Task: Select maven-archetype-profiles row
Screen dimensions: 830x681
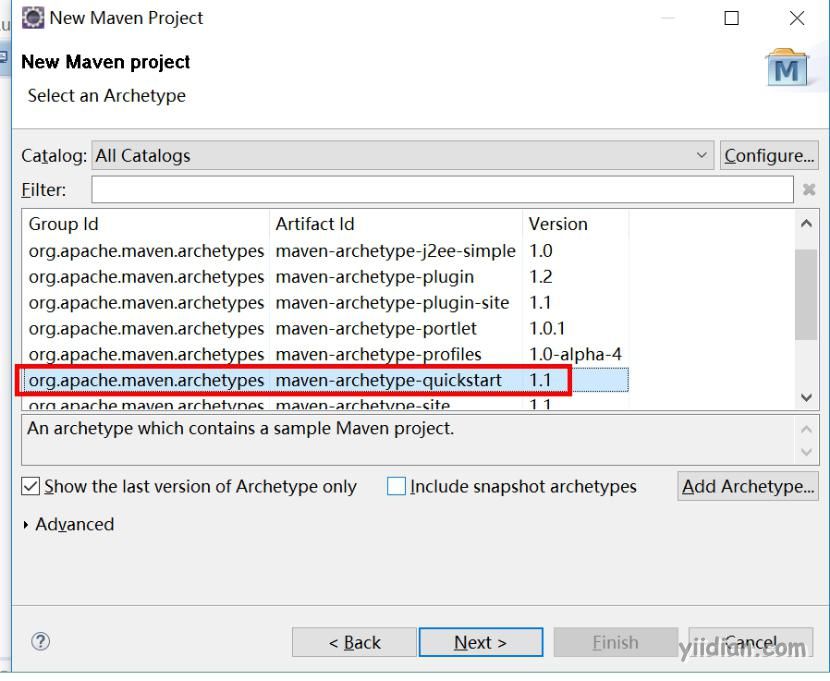Action: pyautogui.click(x=326, y=354)
